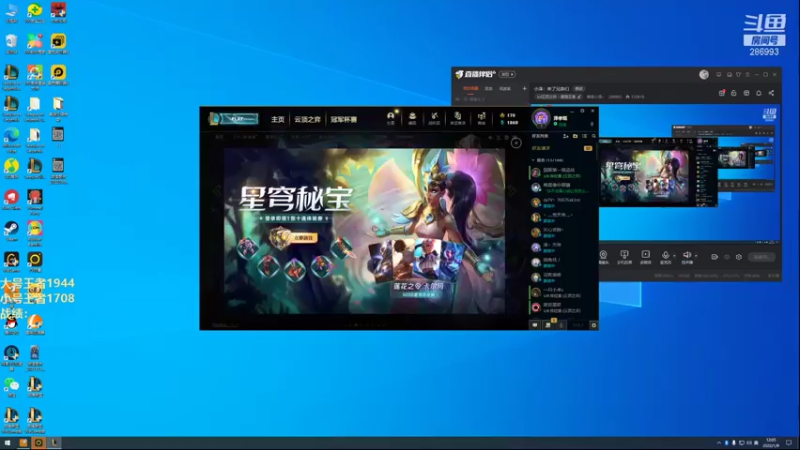Viewport: 800px width, 450px height.
Task: Close the banner with the circular X button
Action: tap(516, 143)
